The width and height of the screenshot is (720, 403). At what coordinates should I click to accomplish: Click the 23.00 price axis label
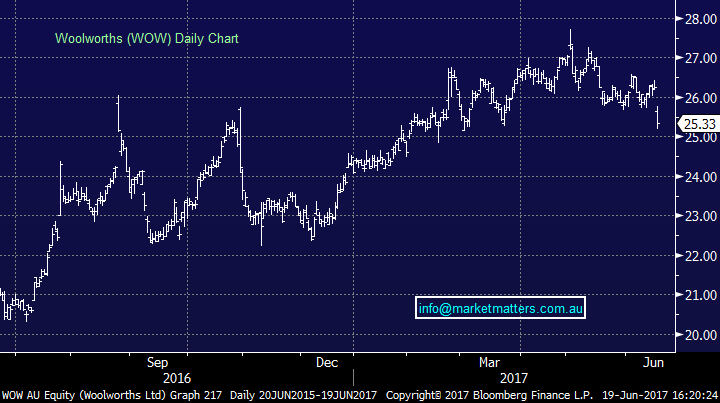tap(701, 216)
